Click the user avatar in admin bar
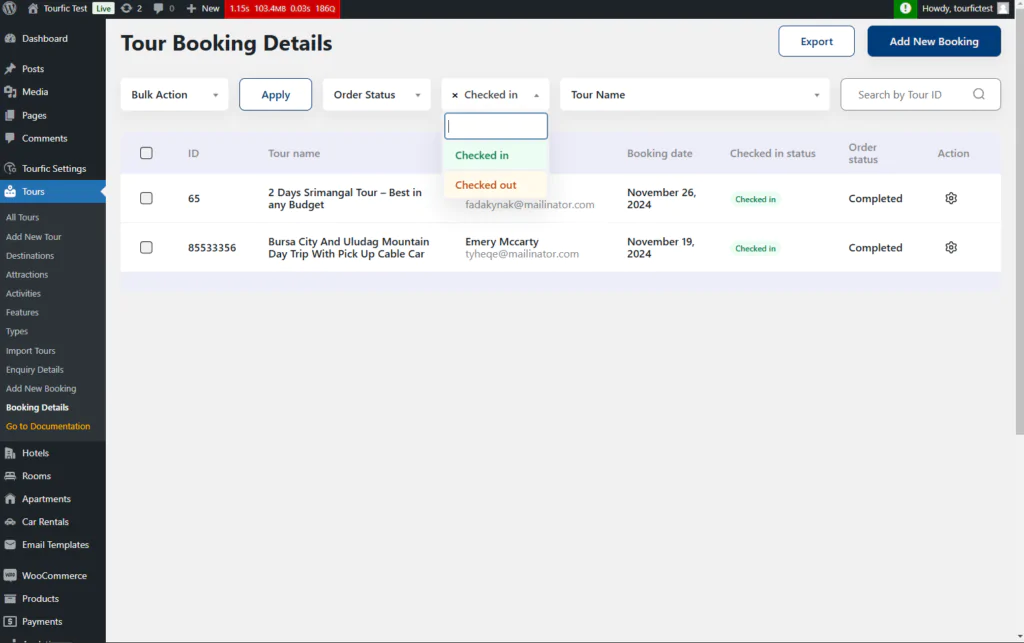The image size is (1024, 643). [x=1003, y=8]
